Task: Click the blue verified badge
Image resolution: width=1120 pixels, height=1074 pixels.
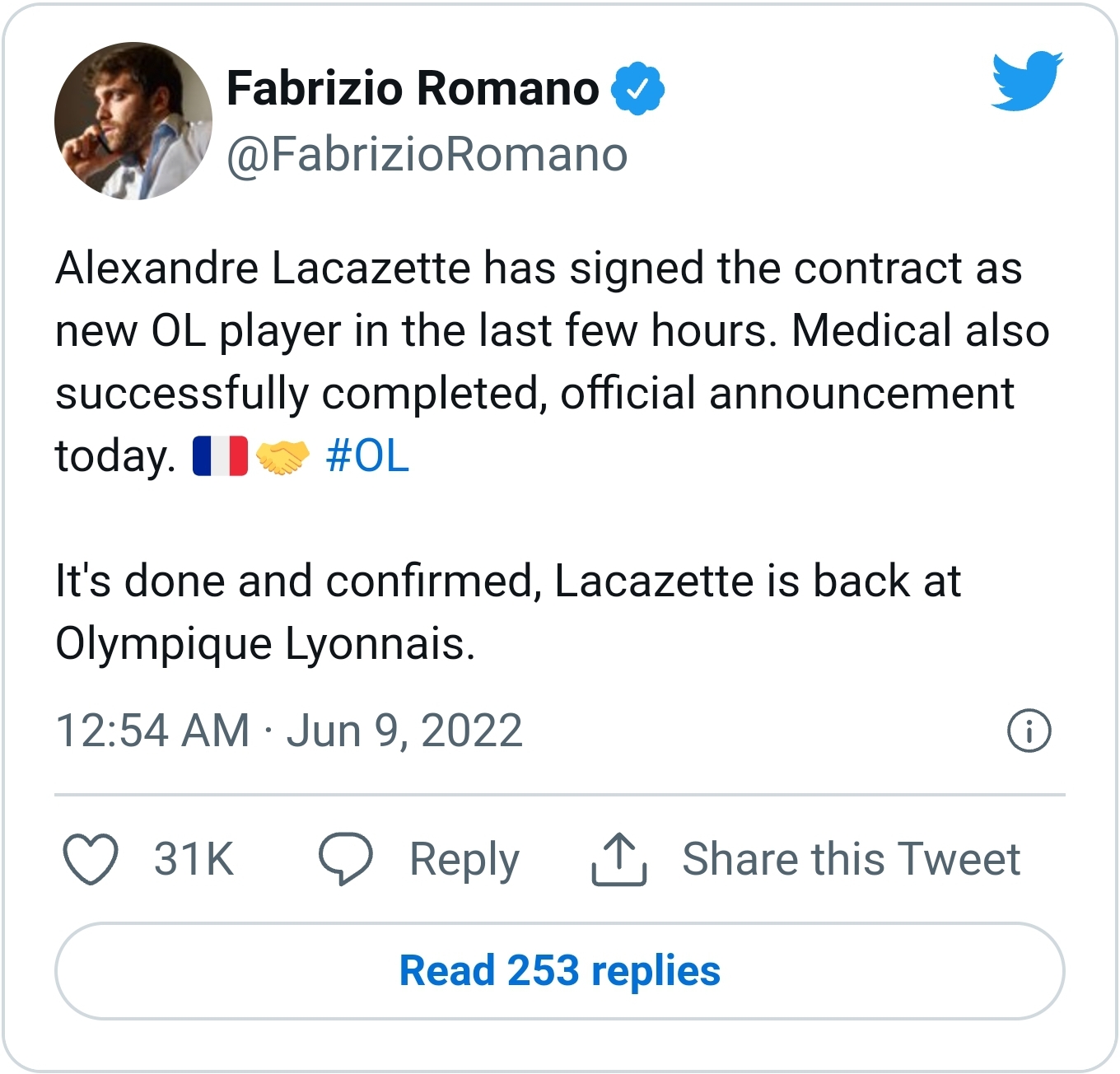Action: point(637,88)
